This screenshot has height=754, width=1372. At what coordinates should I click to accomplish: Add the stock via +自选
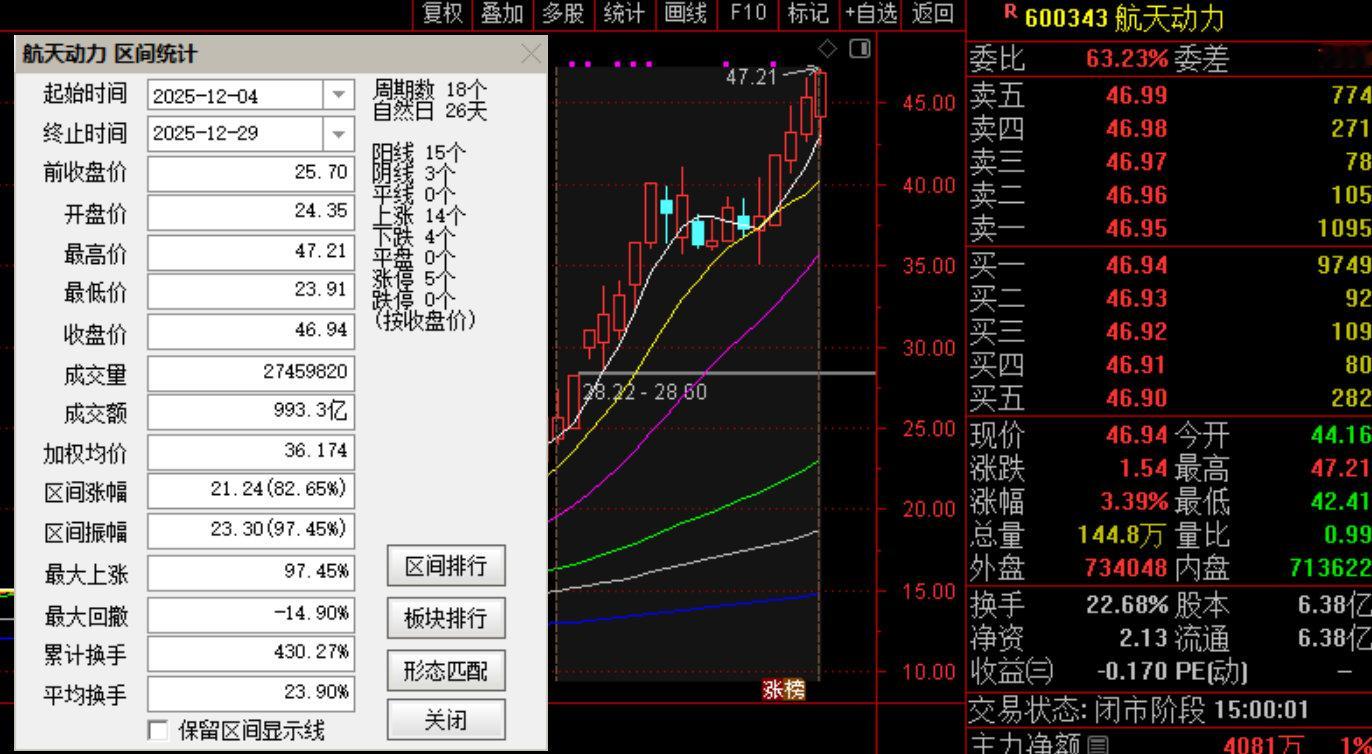pyautogui.click(x=870, y=13)
